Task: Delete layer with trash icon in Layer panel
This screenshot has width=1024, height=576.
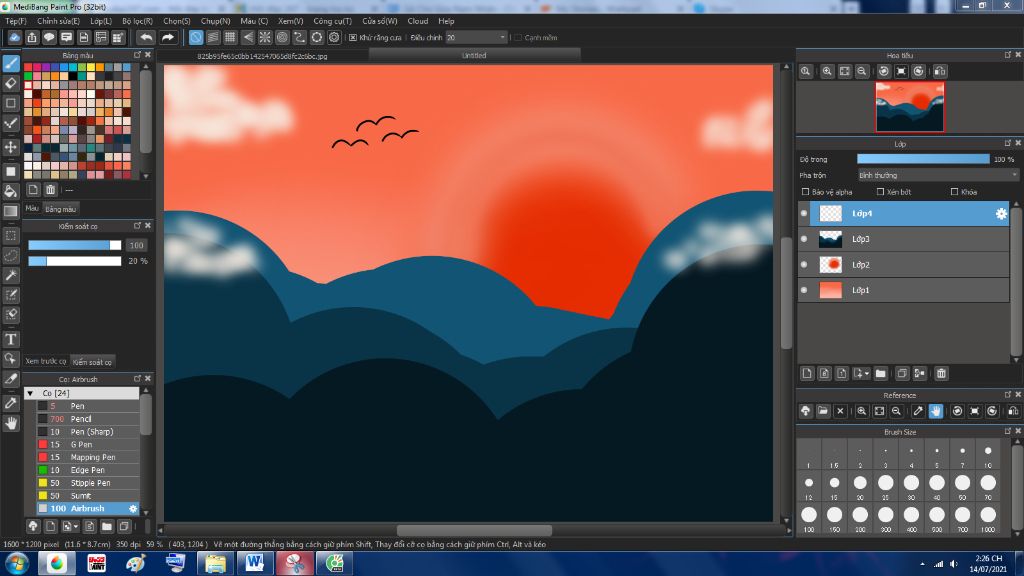Action: (941, 374)
